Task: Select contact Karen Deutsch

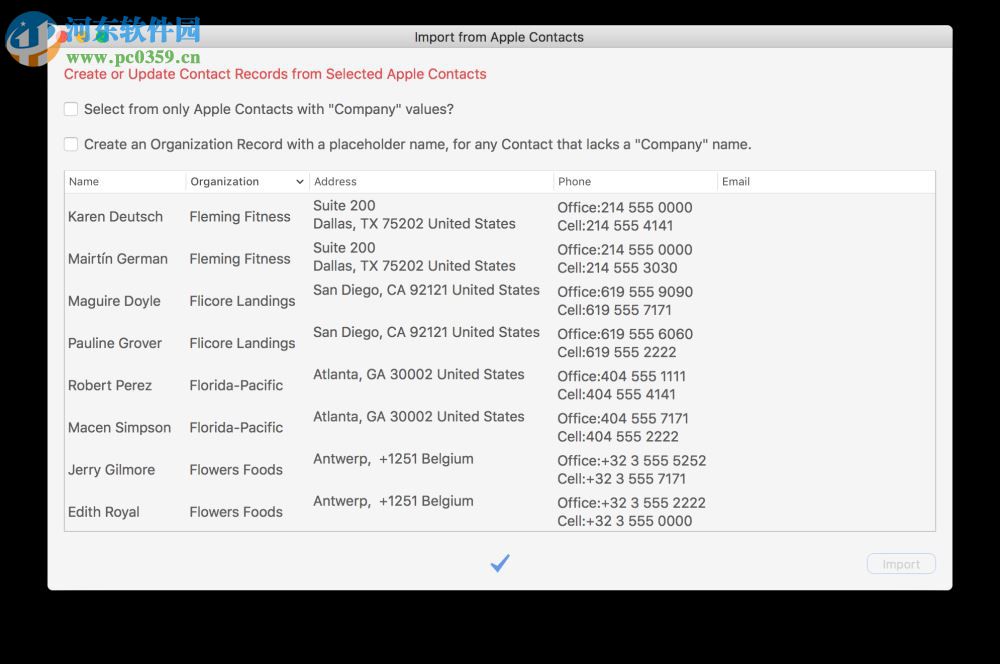Action: [115, 216]
